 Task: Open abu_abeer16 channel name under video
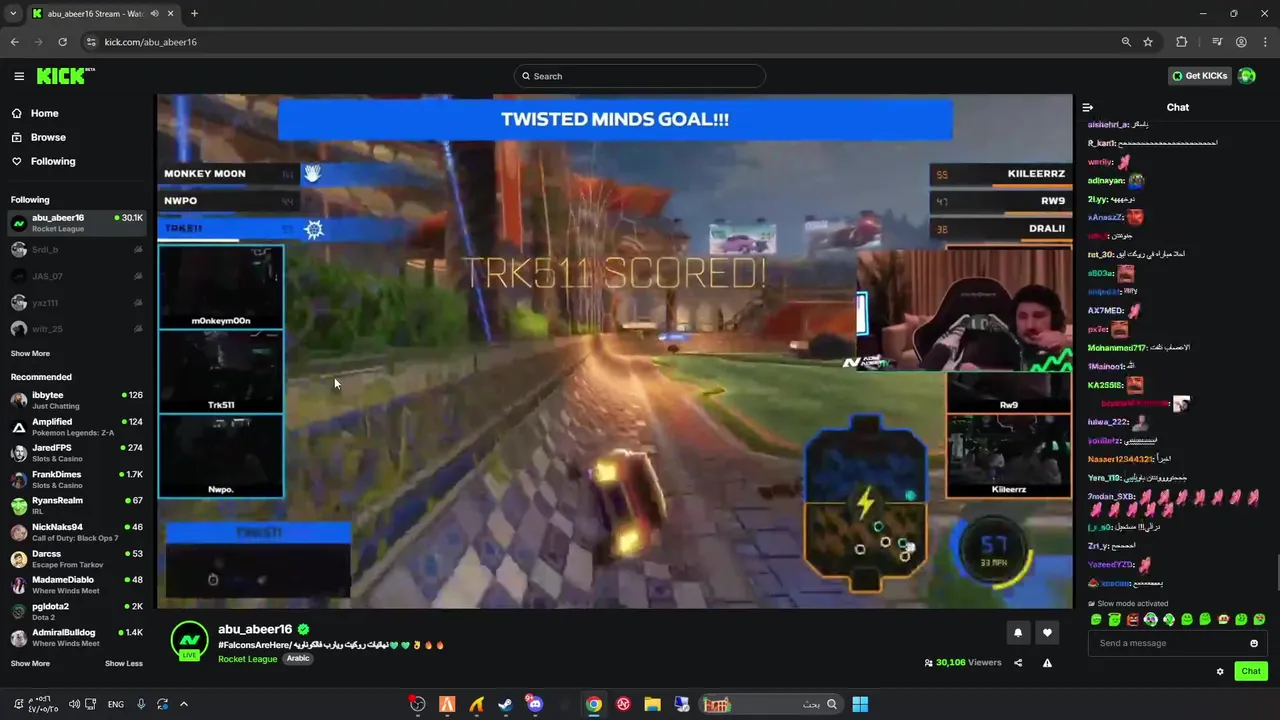tap(255, 629)
